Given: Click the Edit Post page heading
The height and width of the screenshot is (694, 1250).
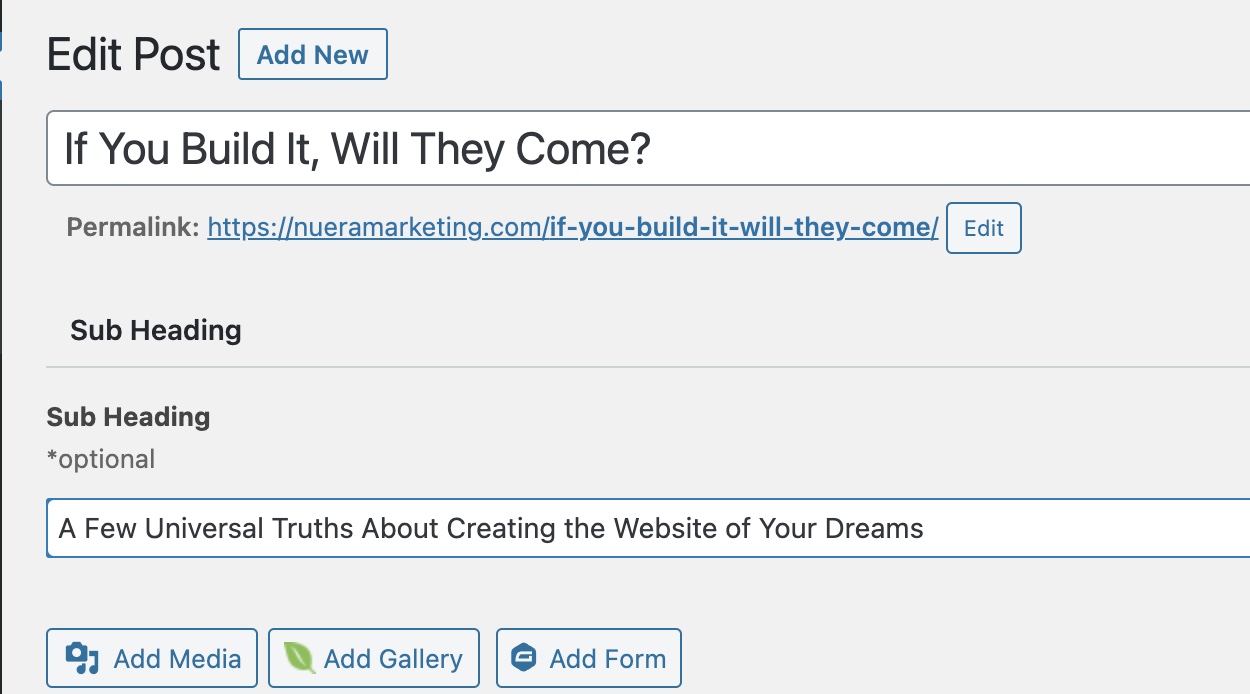Looking at the screenshot, I should click(x=133, y=55).
